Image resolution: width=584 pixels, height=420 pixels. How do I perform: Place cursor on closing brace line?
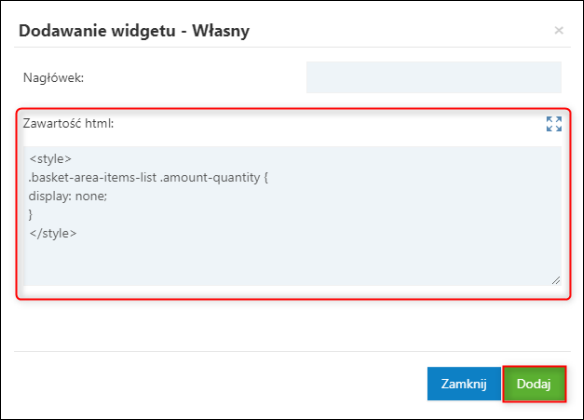click(31, 215)
